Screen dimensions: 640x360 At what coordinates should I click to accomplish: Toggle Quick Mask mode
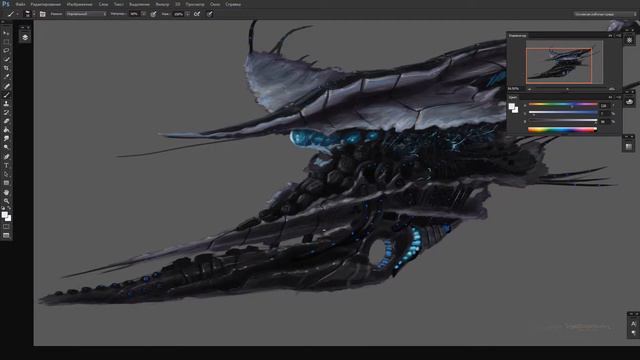coord(6,227)
